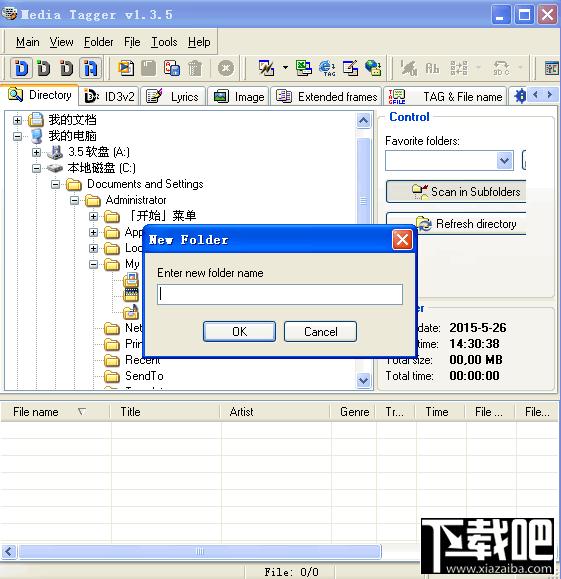Image resolution: width=561 pixels, height=579 pixels.
Task: Open the View menu
Action: pos(61,42)
